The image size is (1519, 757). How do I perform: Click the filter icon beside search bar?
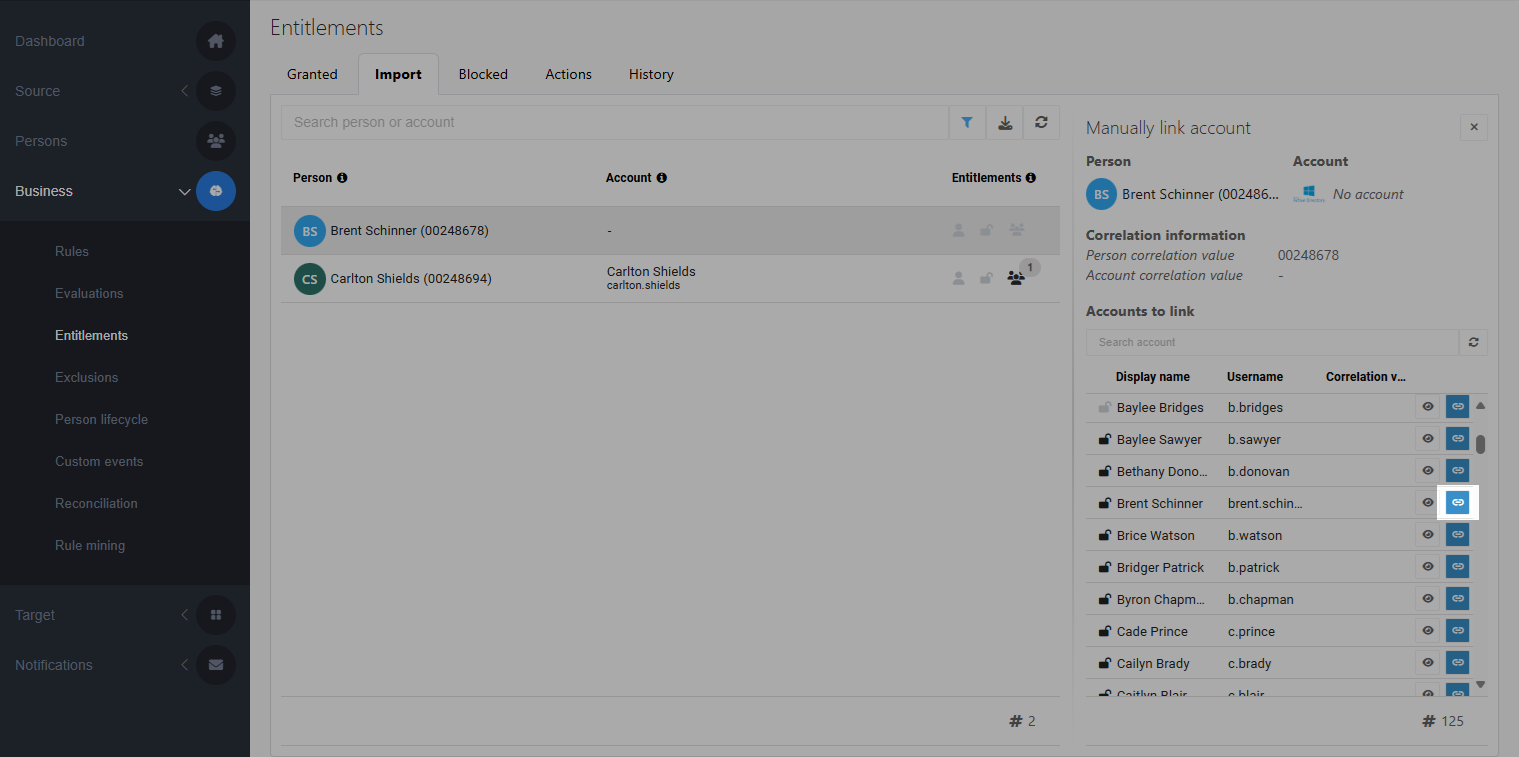point(967,122)
